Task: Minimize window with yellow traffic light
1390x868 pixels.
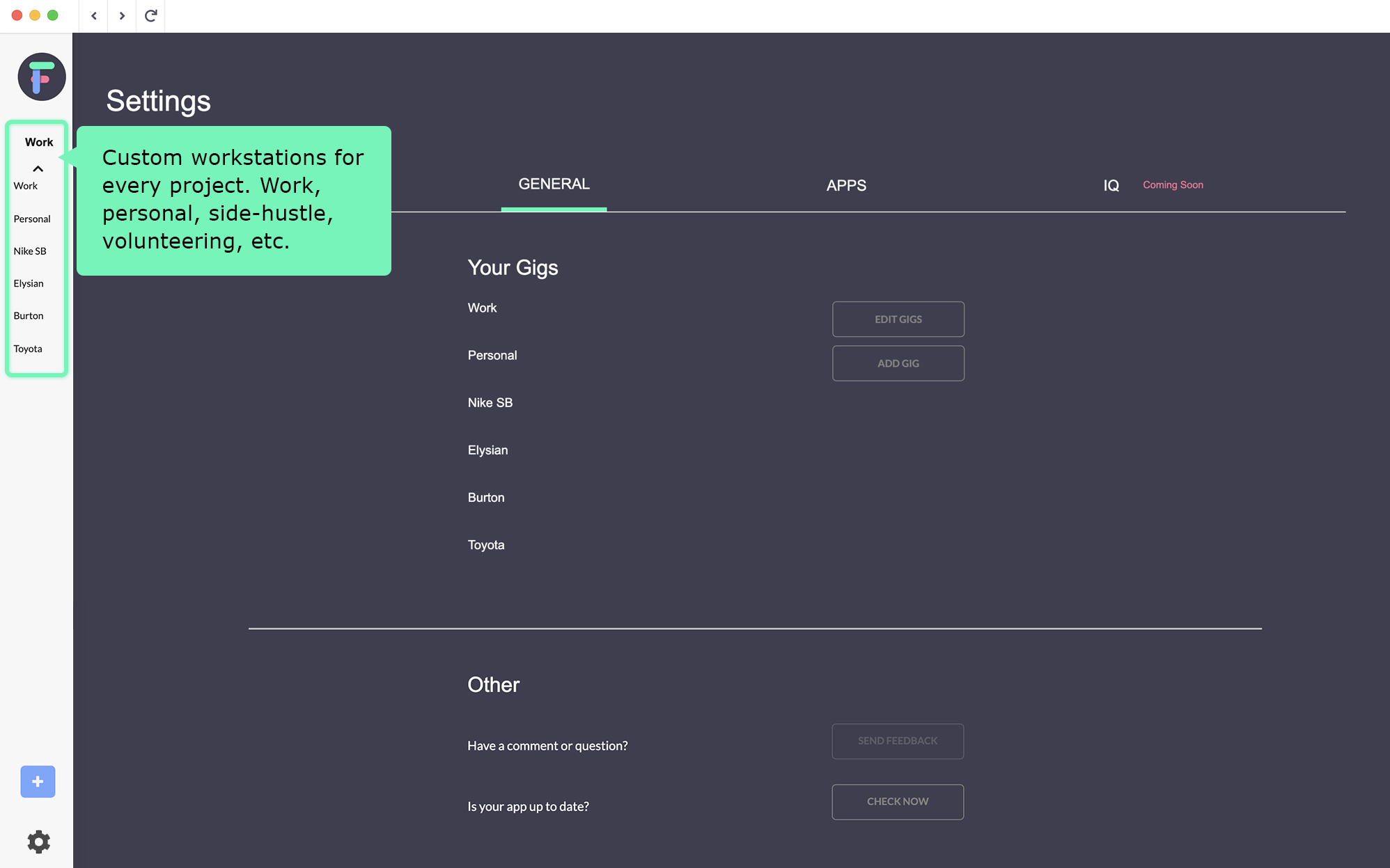Action: pos(35,15)
